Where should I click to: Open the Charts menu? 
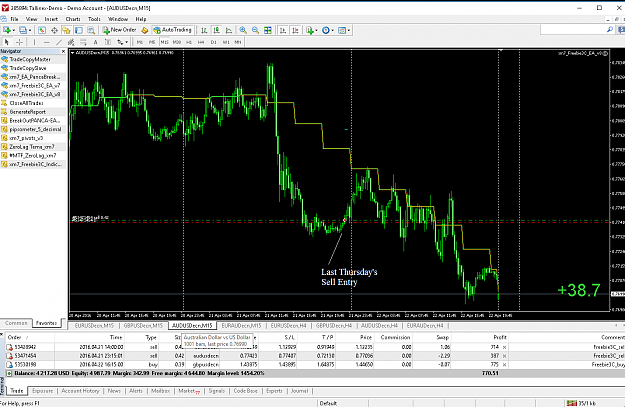[73, 19]
